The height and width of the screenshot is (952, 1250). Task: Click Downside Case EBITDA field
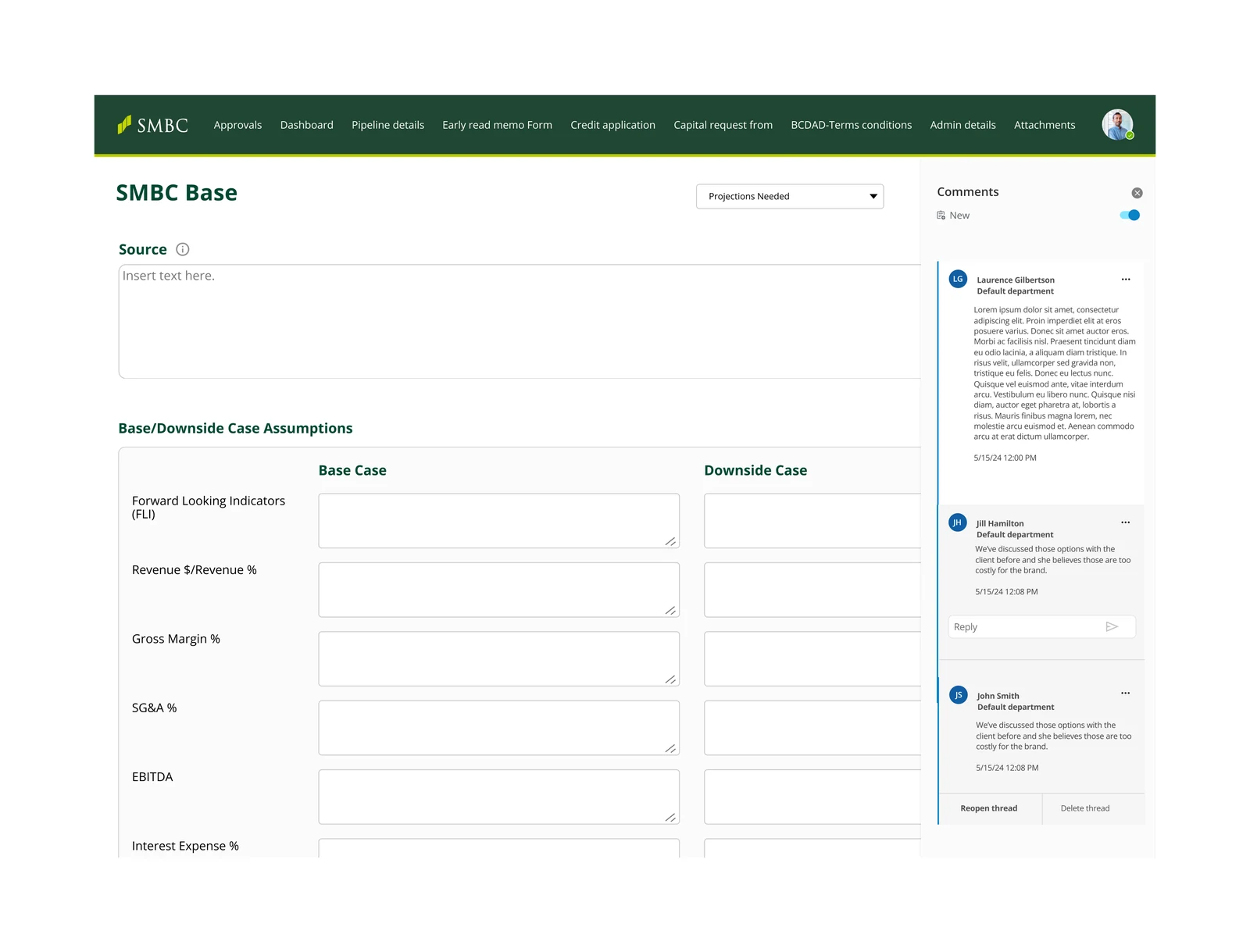pyautogui.click(x=812, y=797)
